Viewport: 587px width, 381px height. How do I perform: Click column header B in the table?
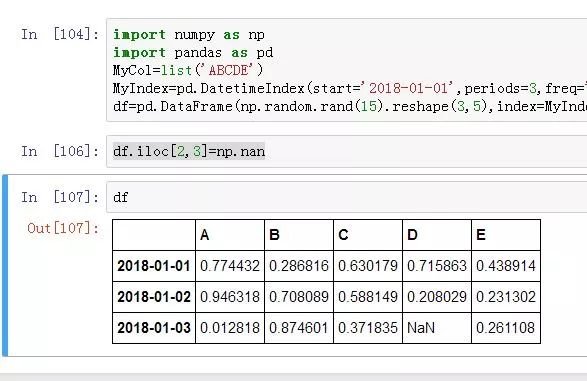click(x=299, y=235)
